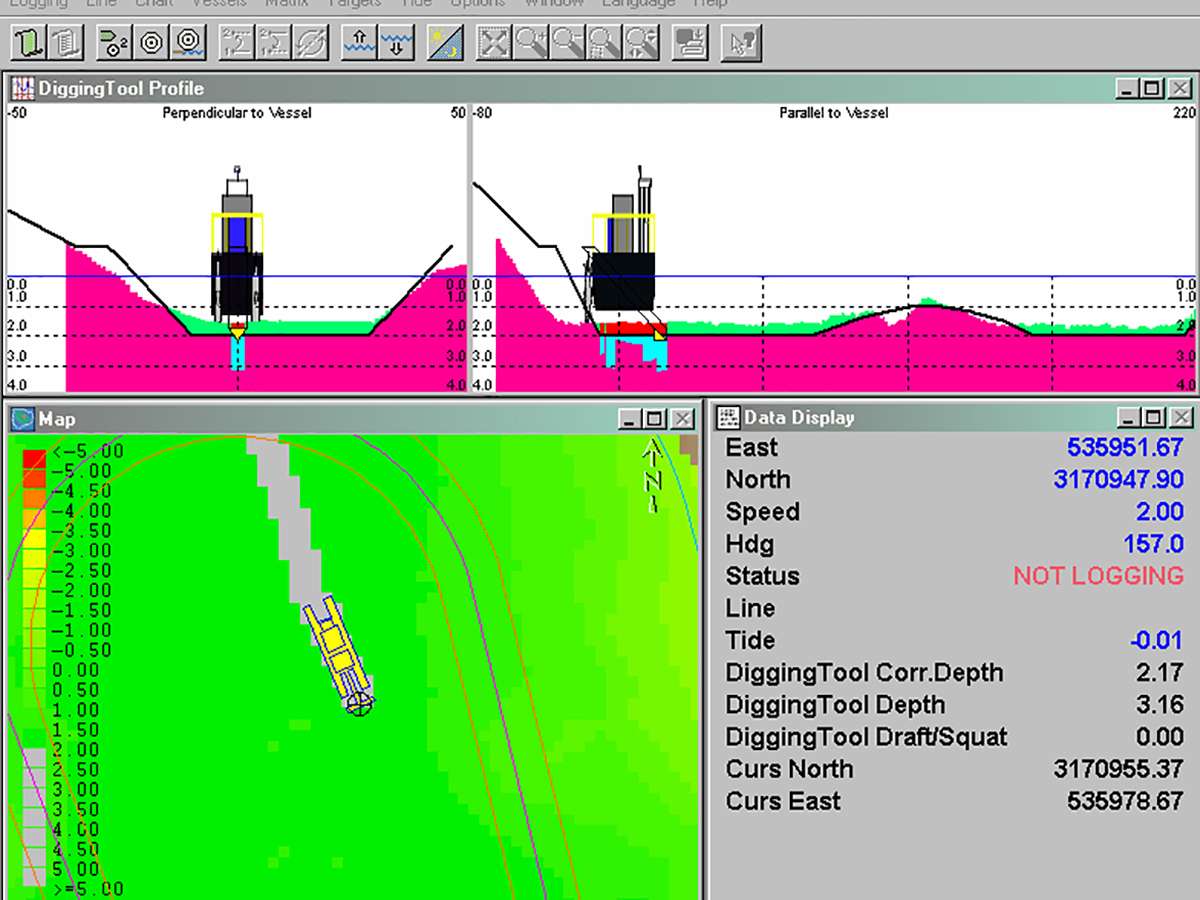Viewport: 1200px width, 900px height.
Task: Click the second grayed line-number icon
Action: tap(273, 43)
